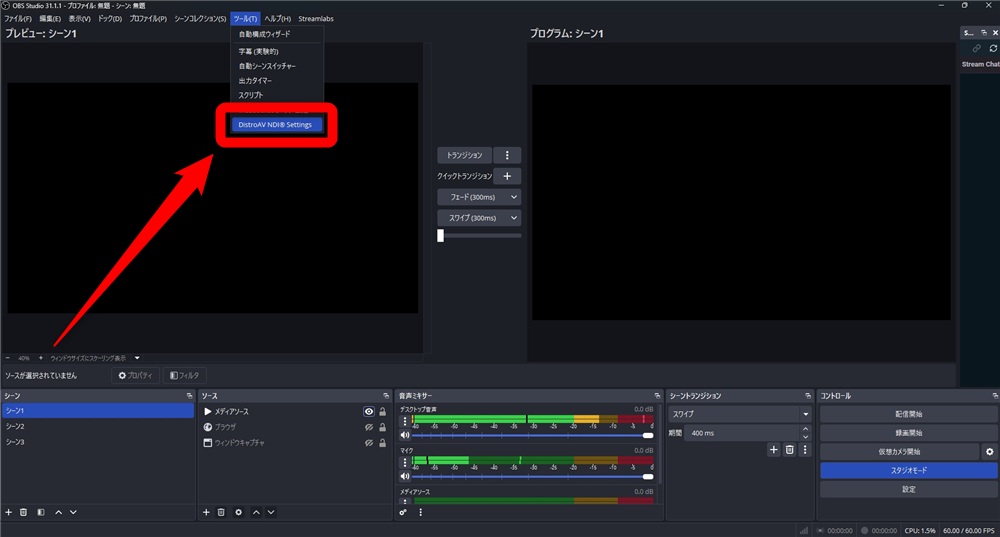This screenshot has height=537, width=1000.
Task: Move source down using the ソース panel arrow
Action: click(271, 512)
